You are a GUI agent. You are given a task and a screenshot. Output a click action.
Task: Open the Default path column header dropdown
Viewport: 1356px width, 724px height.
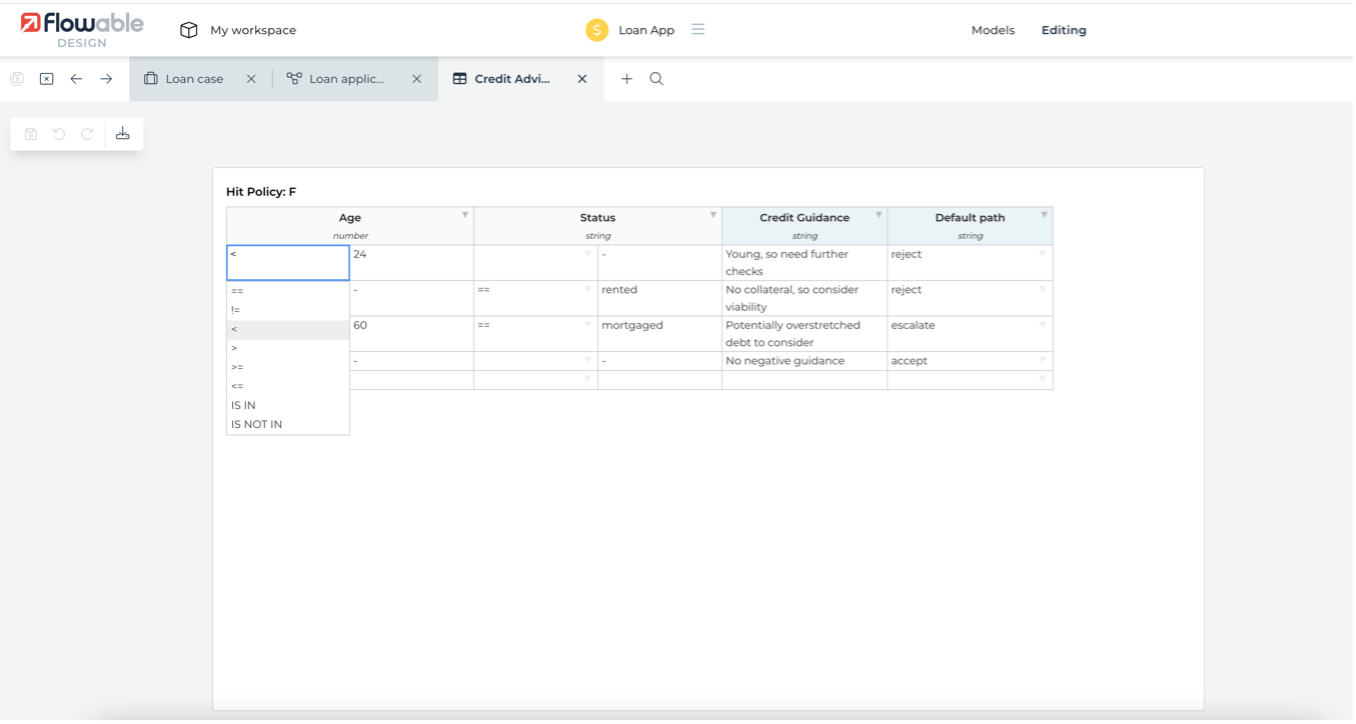[x=1044, y=215]
